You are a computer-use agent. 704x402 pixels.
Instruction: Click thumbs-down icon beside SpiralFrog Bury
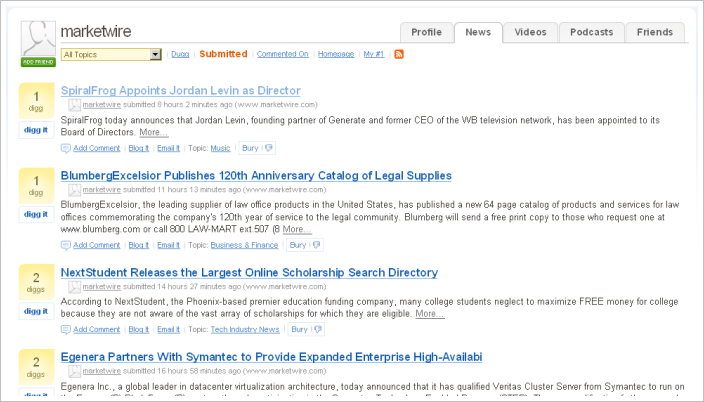coord(268,148)
